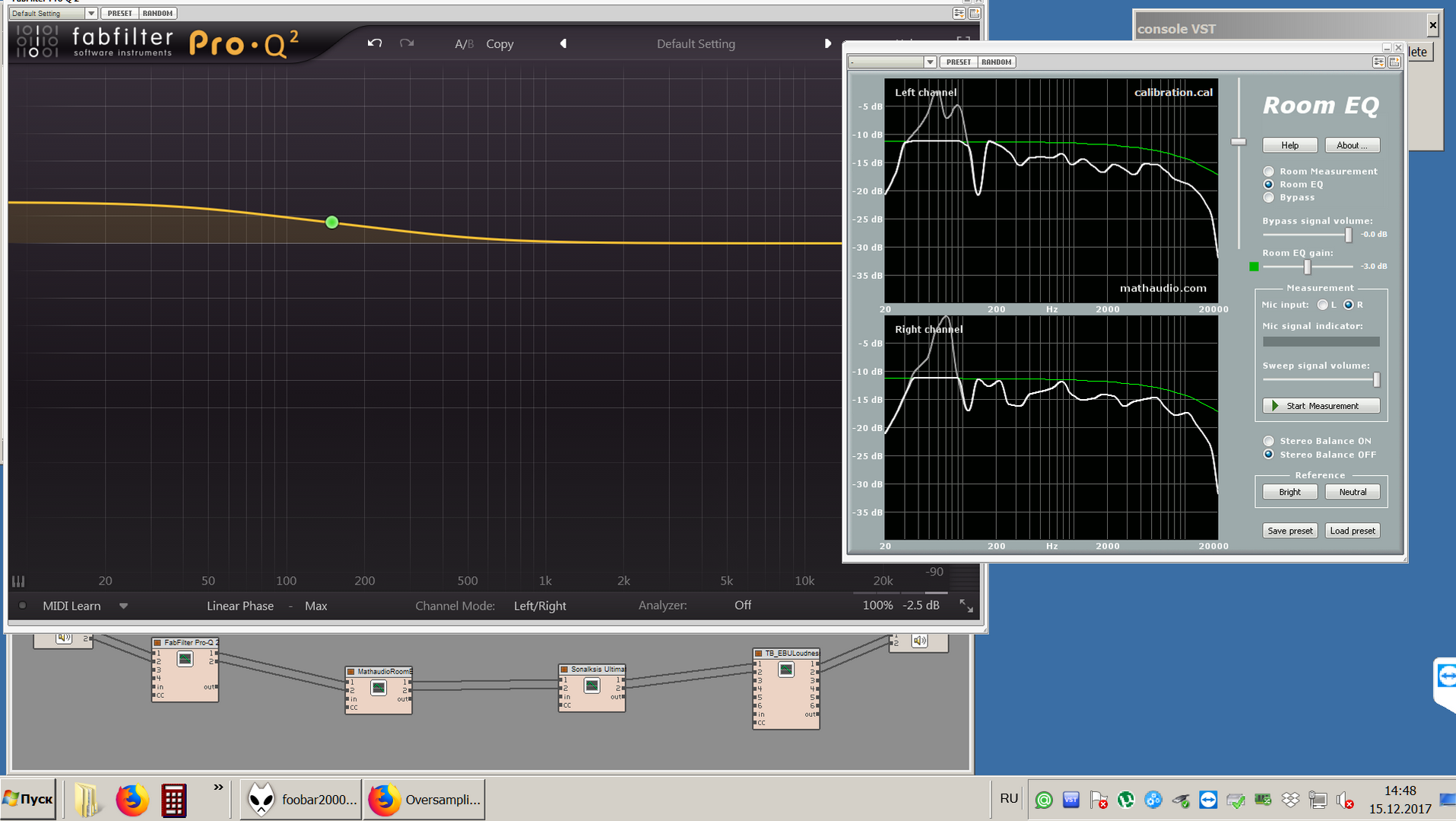Screen dimensions: 1456x821
Task: Expand the MIDI Learn dropdown arrow
Action: pyautogui.click(x=123, y=606)
